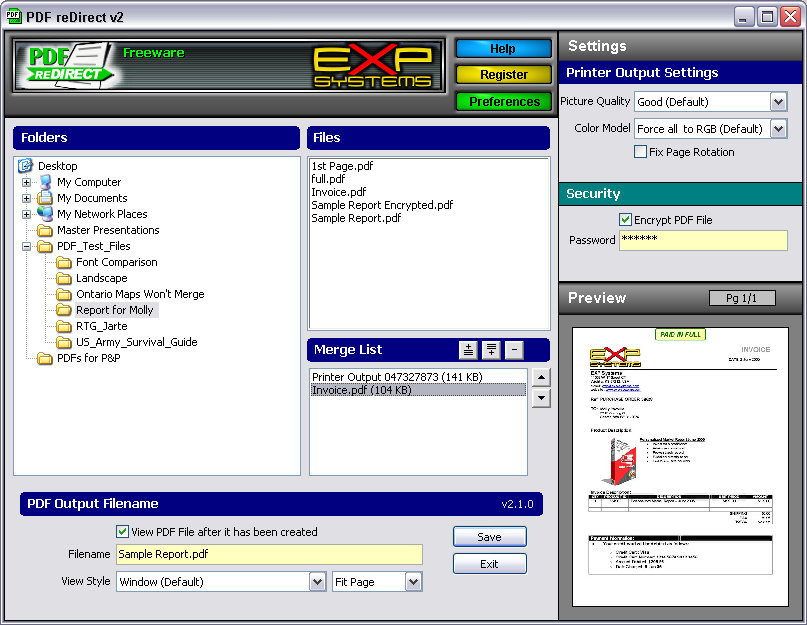Screen dimensions: 807x625
Task: Click the Pg 1/1 page indicator button
Action: (742, 298)
